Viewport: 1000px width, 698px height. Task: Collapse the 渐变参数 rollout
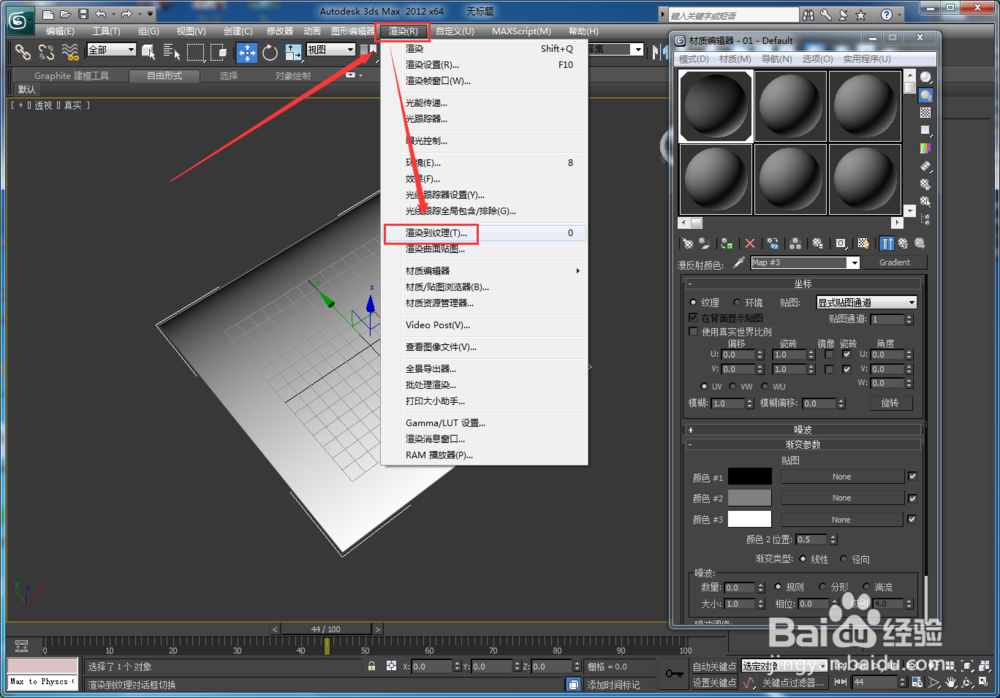[x=803, y=444]
